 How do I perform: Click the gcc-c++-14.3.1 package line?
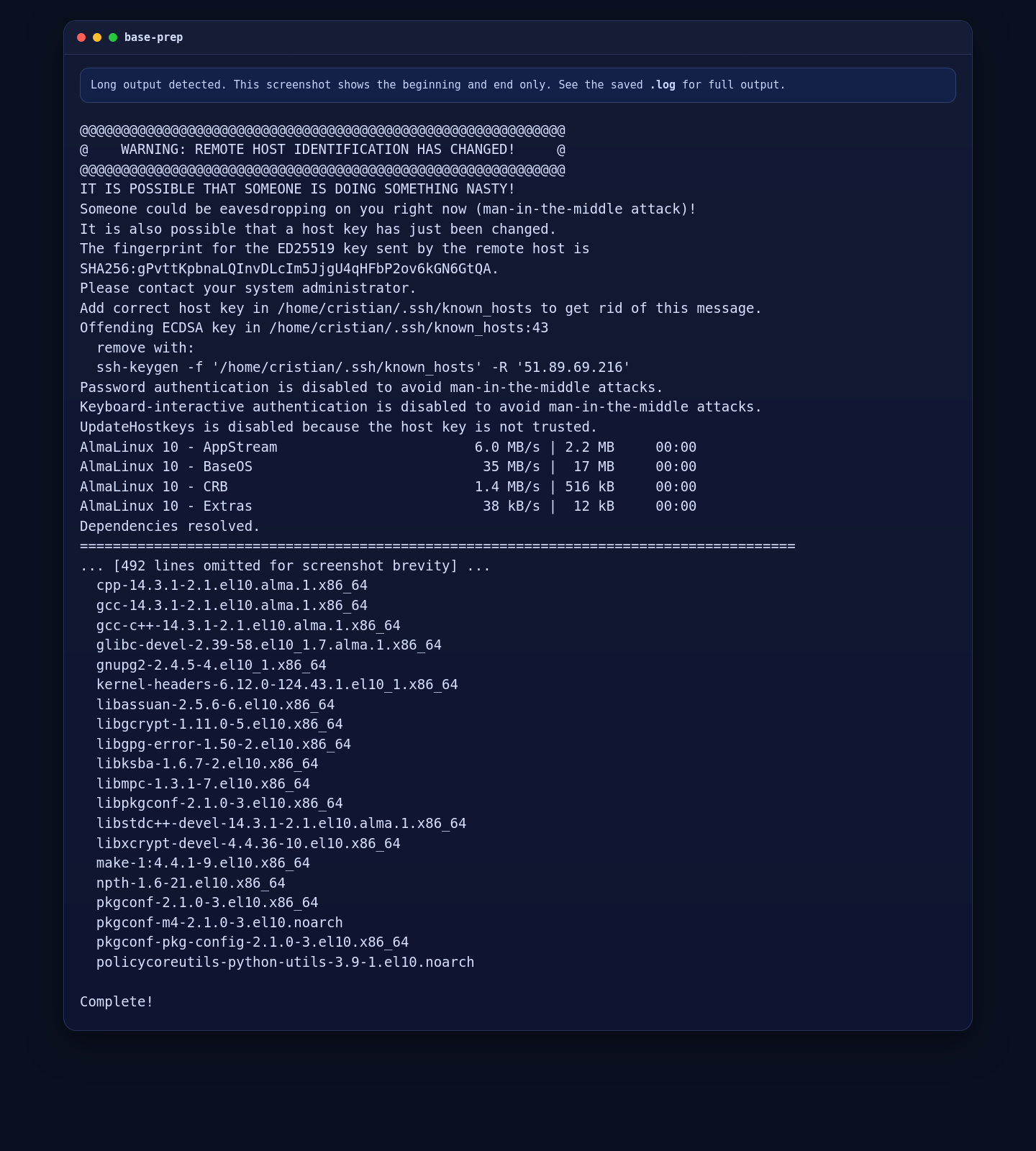tap(248, 626)
